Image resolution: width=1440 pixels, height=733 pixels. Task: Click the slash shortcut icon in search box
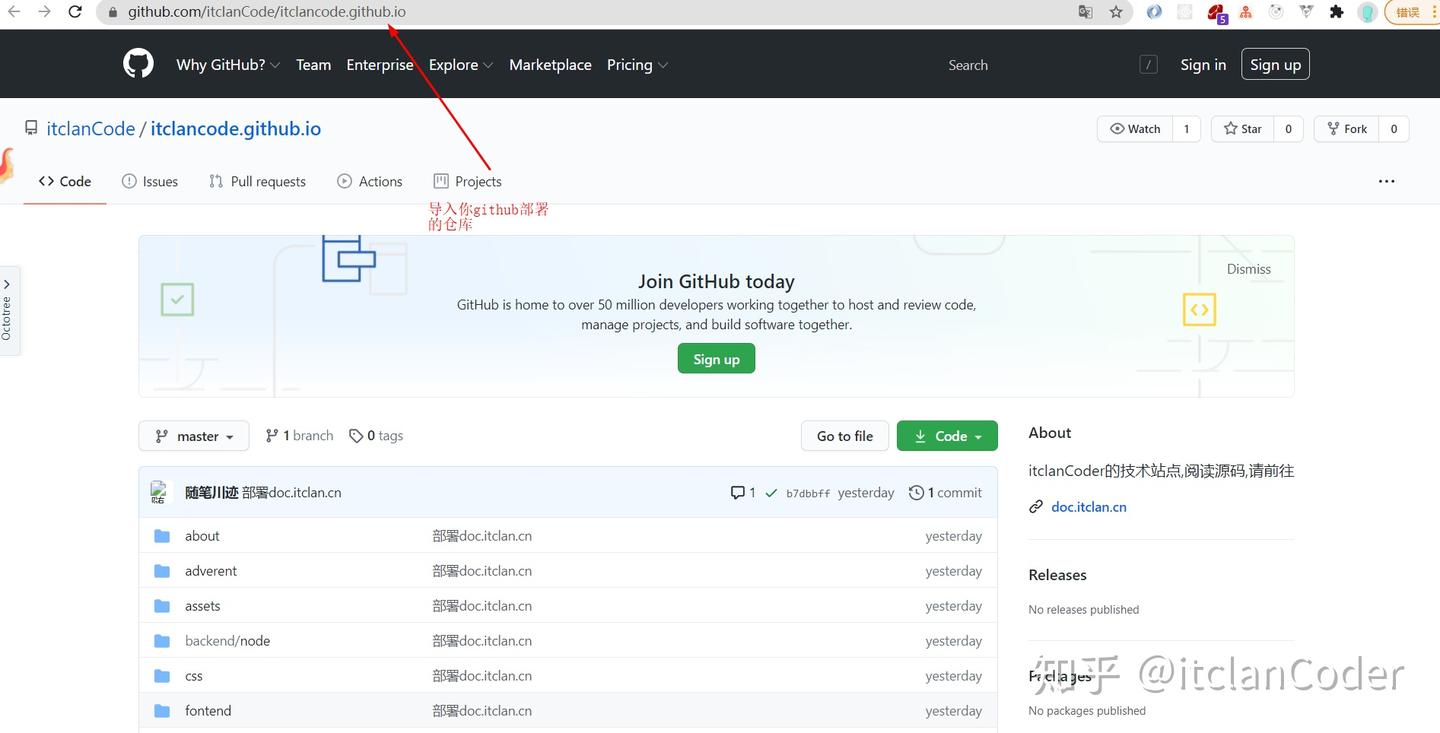pos(1148,65)
